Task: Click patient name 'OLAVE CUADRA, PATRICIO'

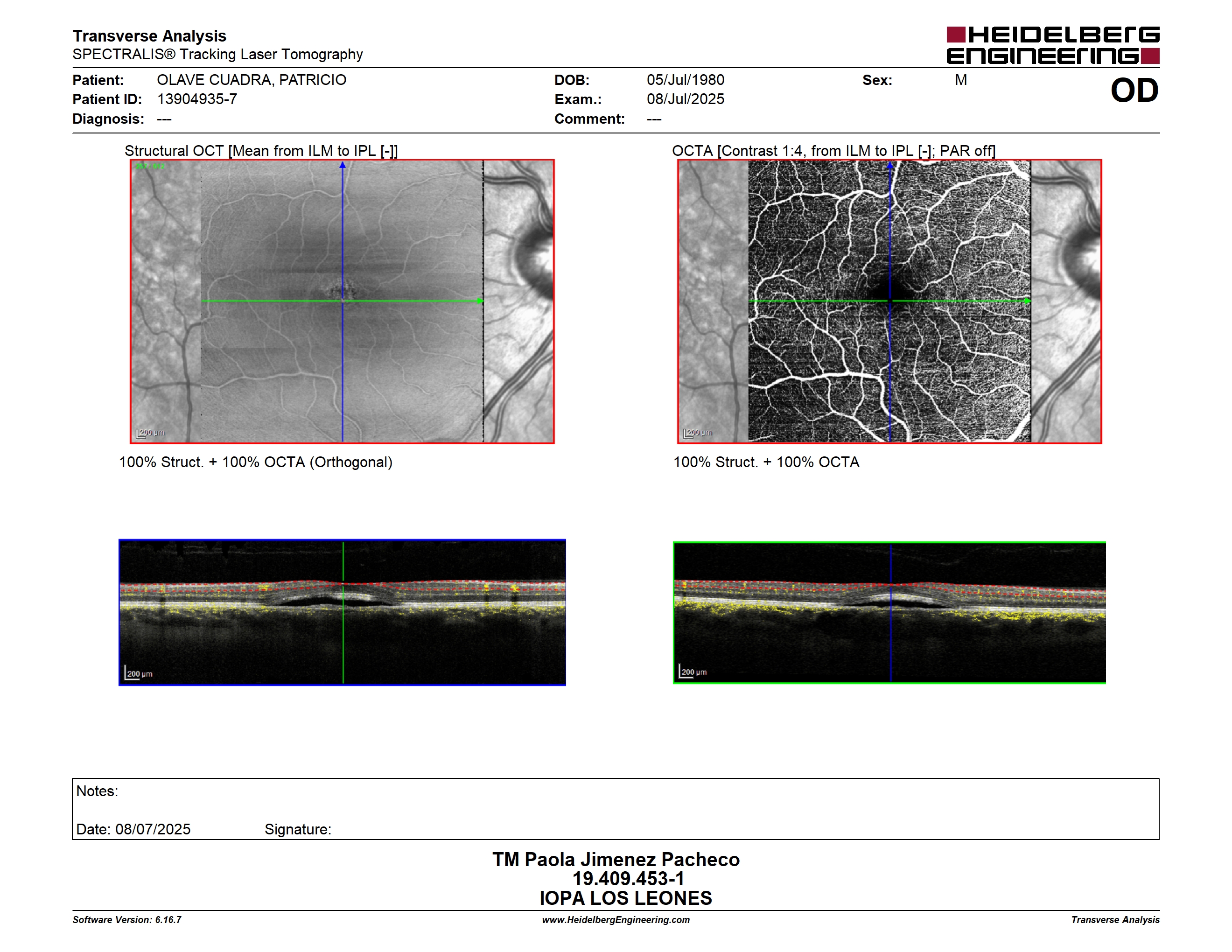Action: click(252, 79)
